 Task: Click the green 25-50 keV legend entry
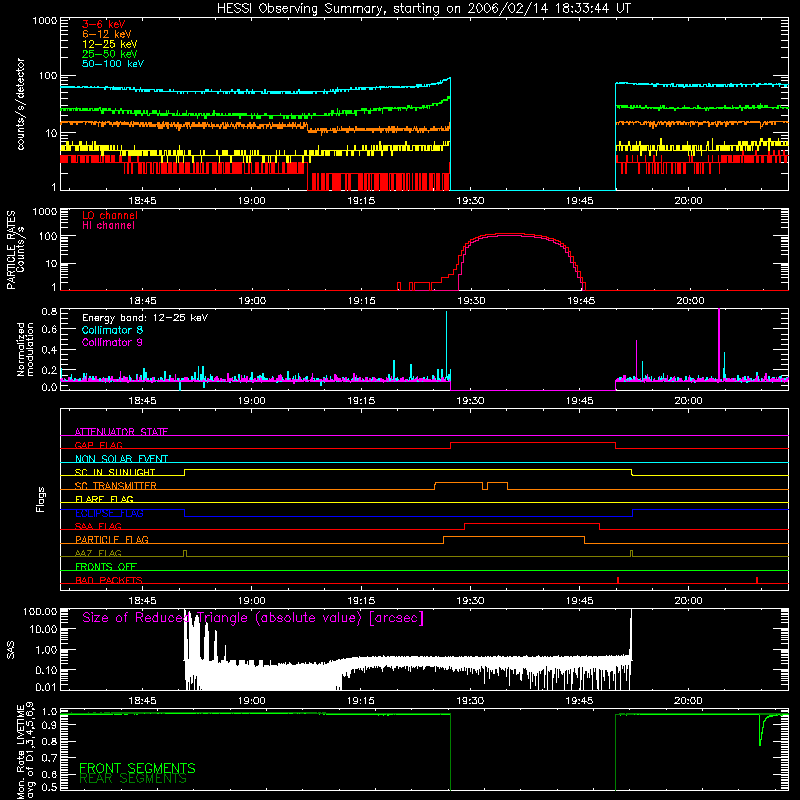tap(110, 54)
